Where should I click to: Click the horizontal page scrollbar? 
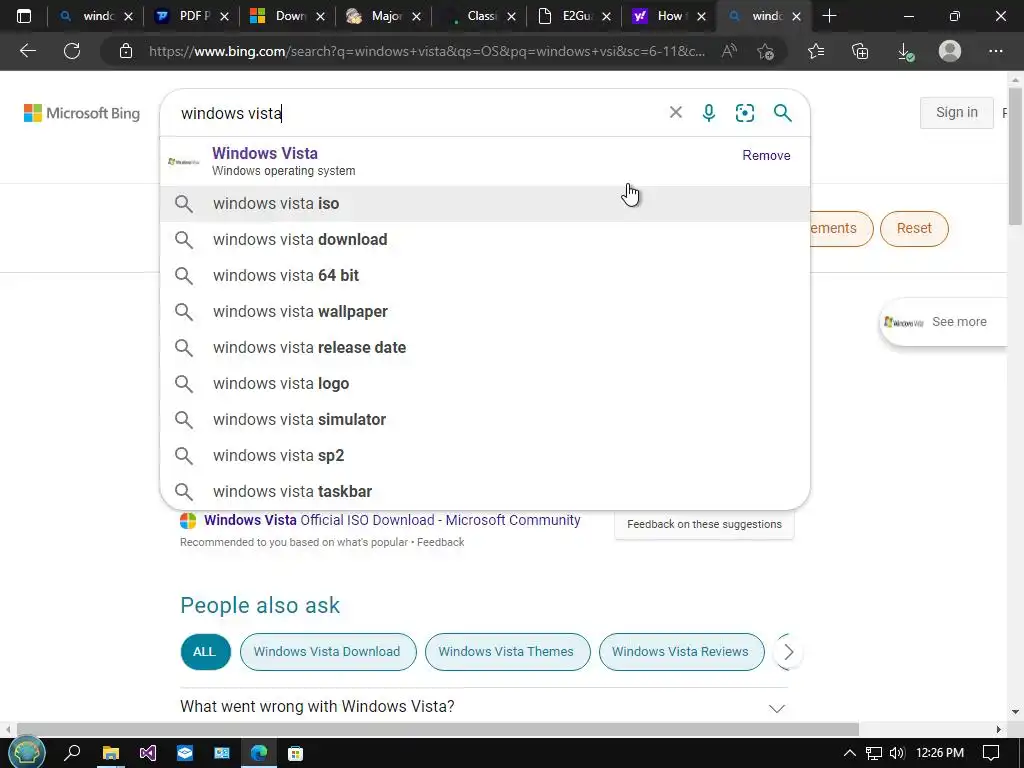click(438, 729)
